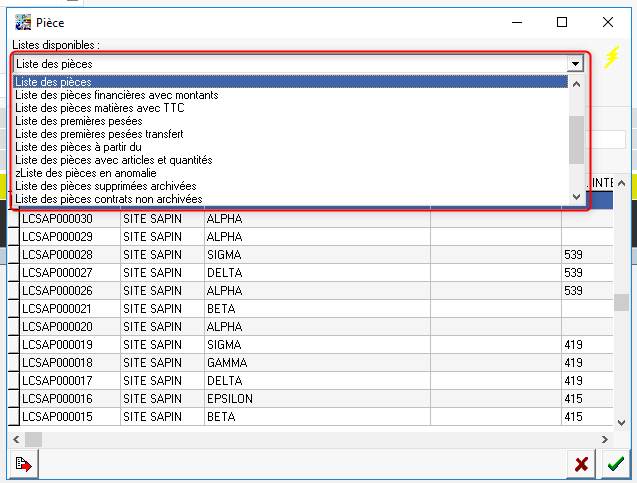Image resolution: width=637 pixels, height=483 pixels.
Task: Choose 'Liste des pièces matières avec TTC'
Action: click(x=101, y=108)
